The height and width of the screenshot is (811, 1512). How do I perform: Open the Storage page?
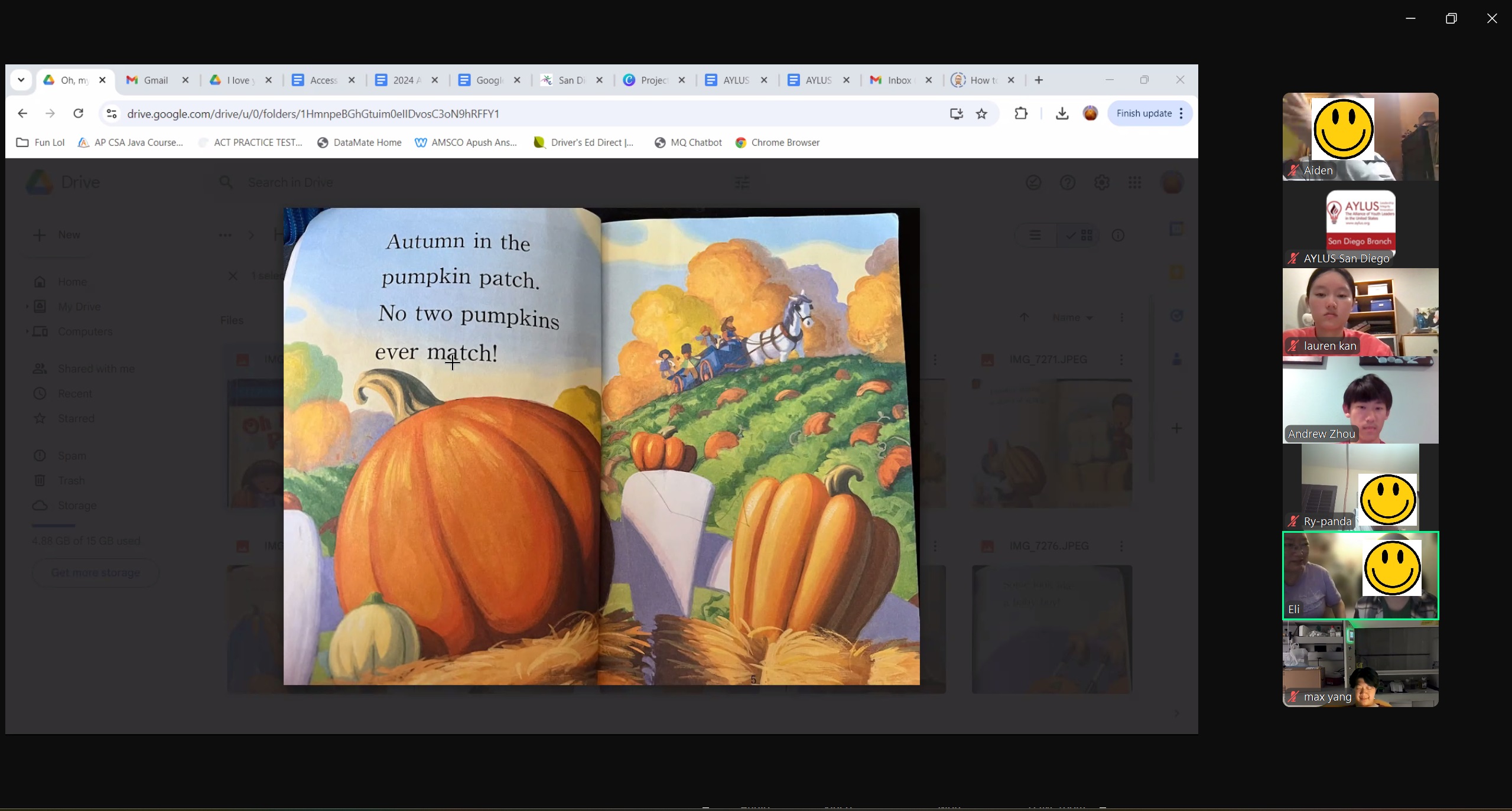coord(65,505)
